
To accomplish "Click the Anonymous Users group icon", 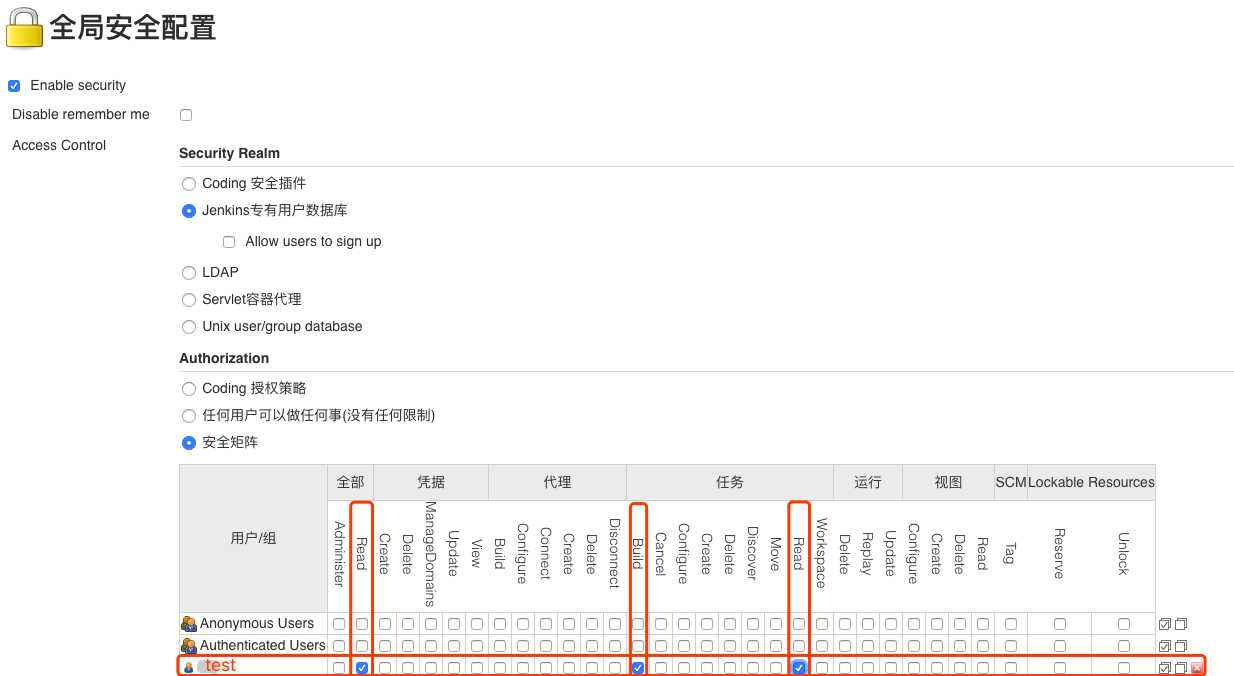I will coord(189,624).
